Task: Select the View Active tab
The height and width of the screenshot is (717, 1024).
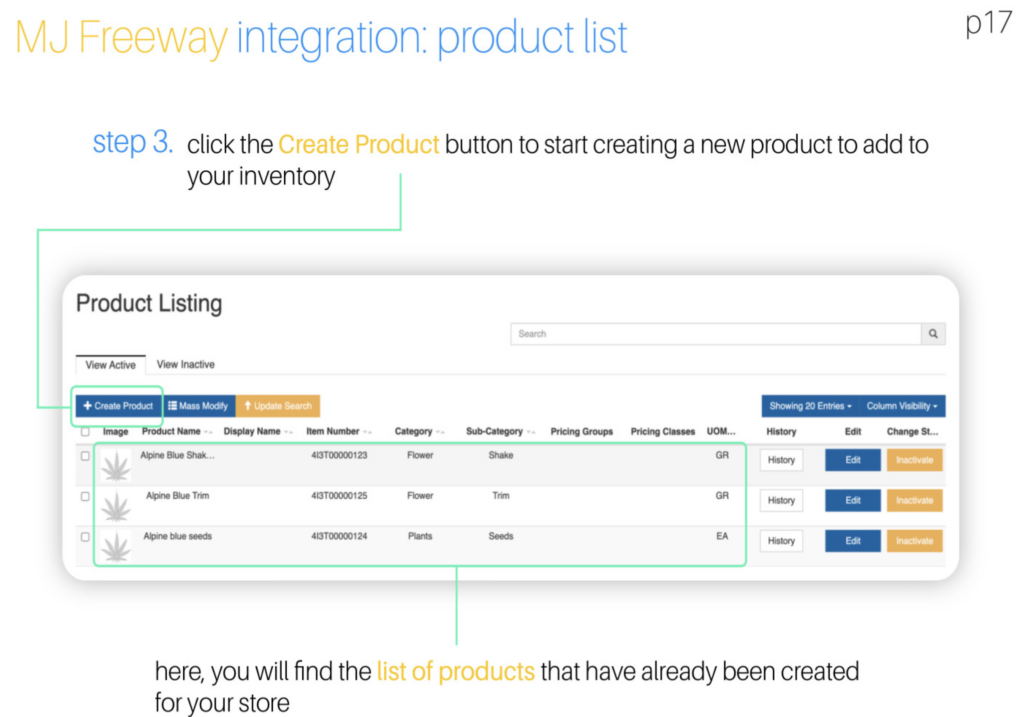Action: click(x=110, y=364)
